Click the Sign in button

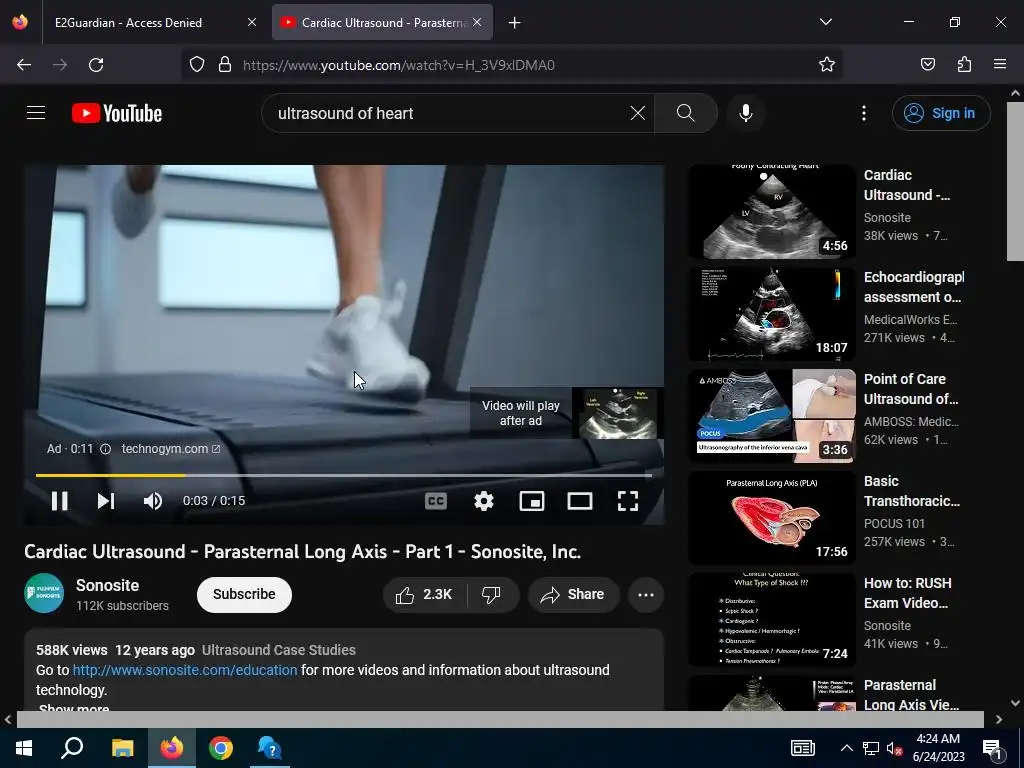point(940,113)
